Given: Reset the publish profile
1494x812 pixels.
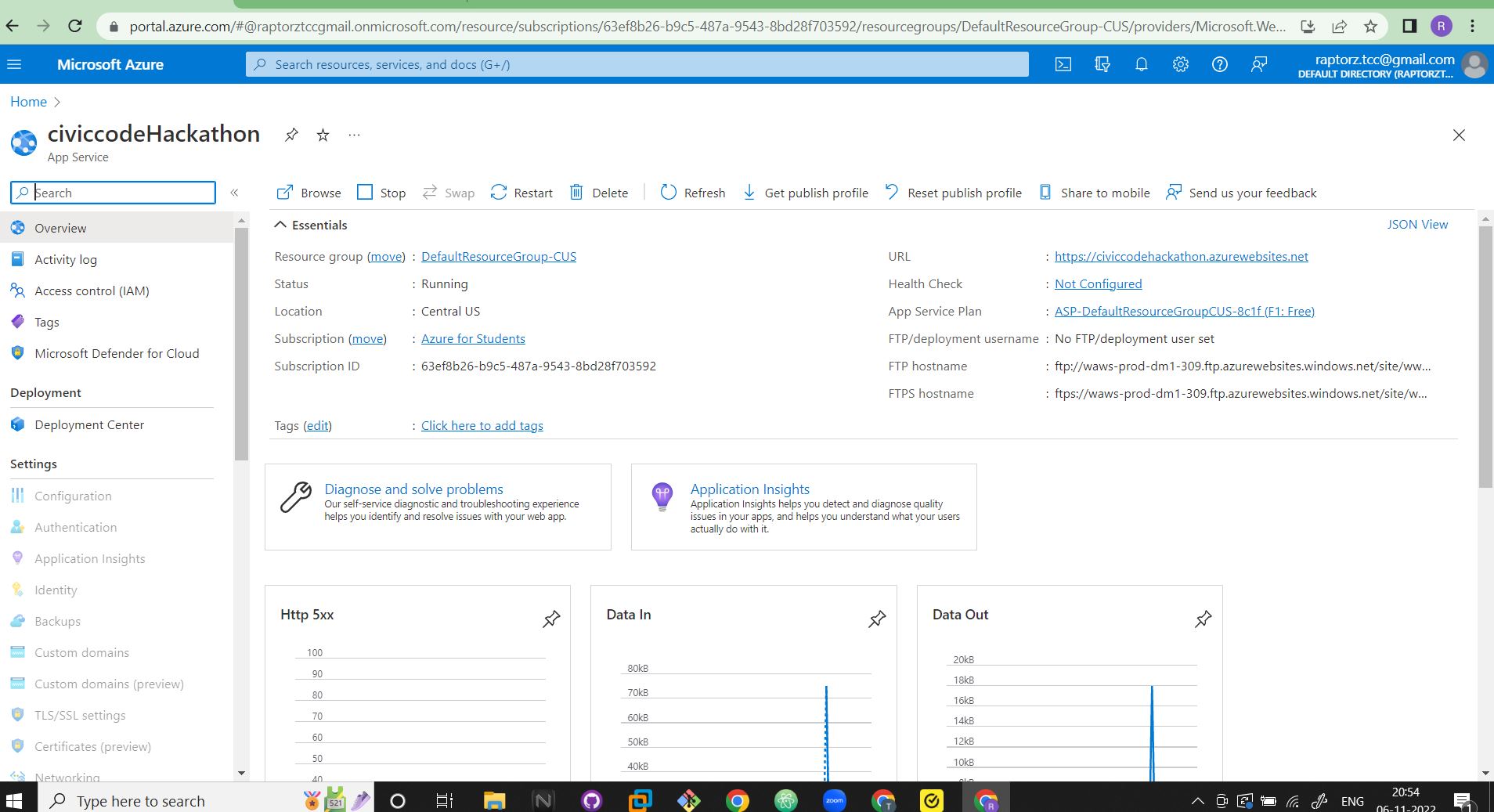Looking at the screenshot, I should click(953, 193).
